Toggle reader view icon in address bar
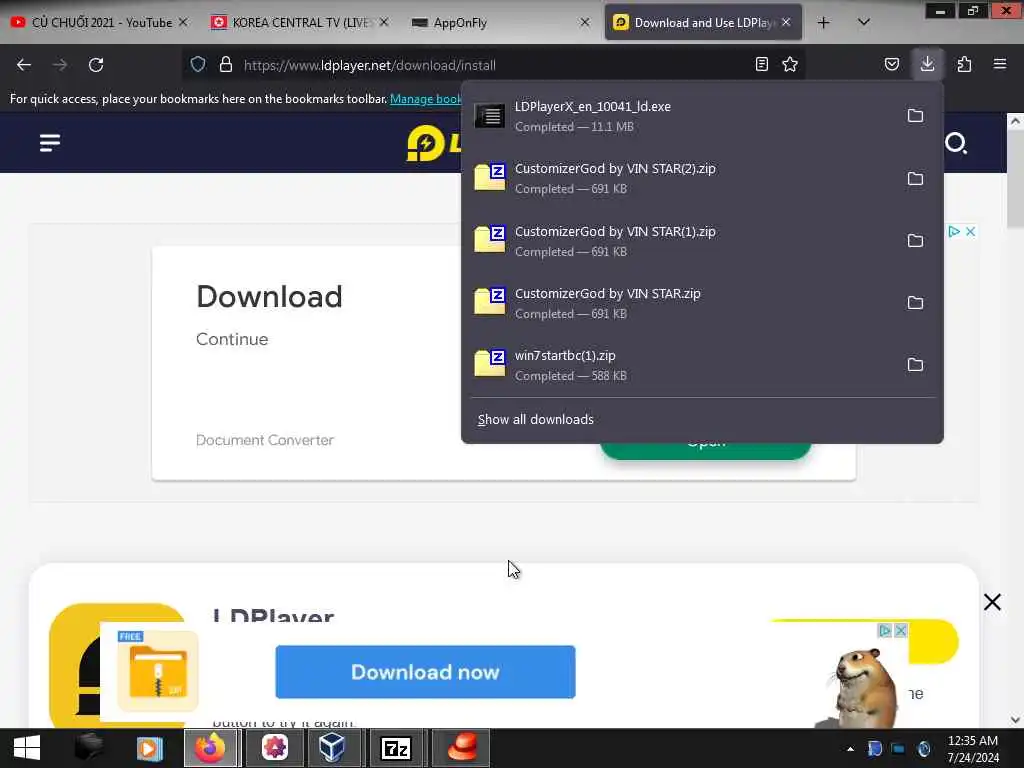 tap(761, 65)
